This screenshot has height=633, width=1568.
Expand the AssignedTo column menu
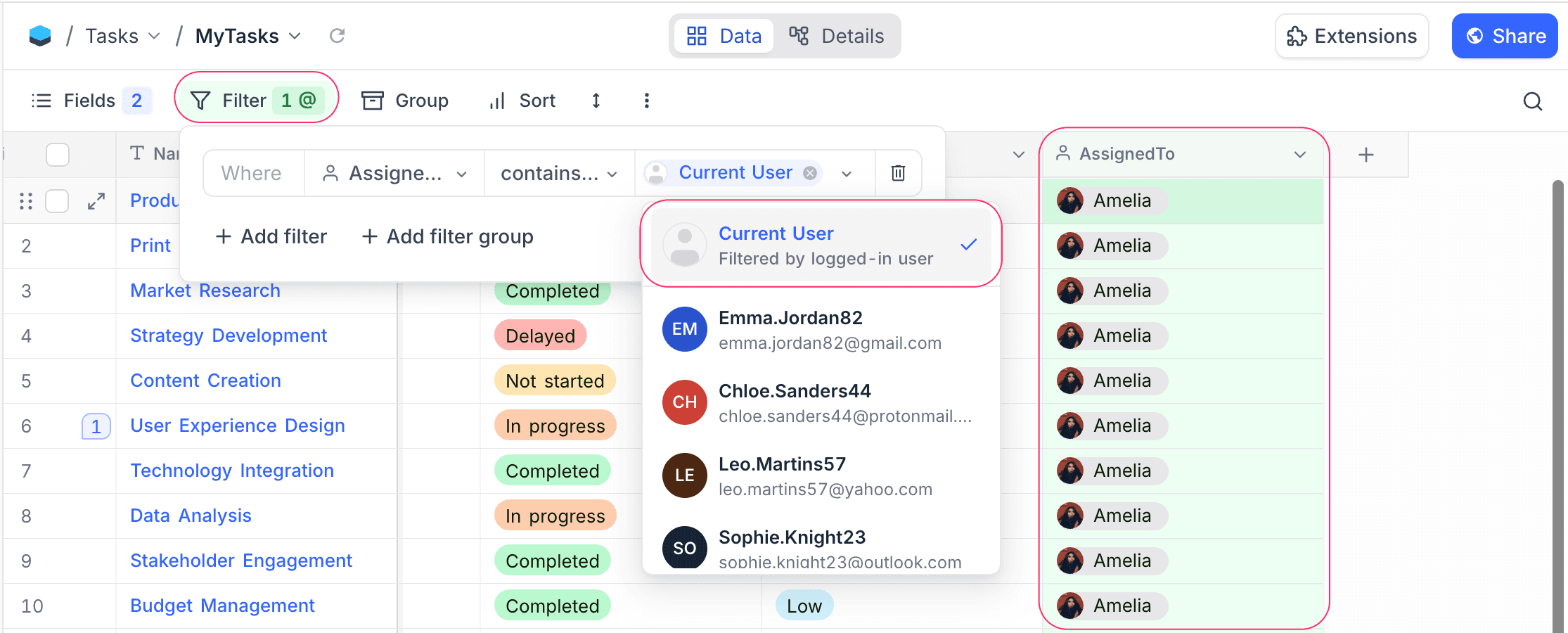[1299, 154]
